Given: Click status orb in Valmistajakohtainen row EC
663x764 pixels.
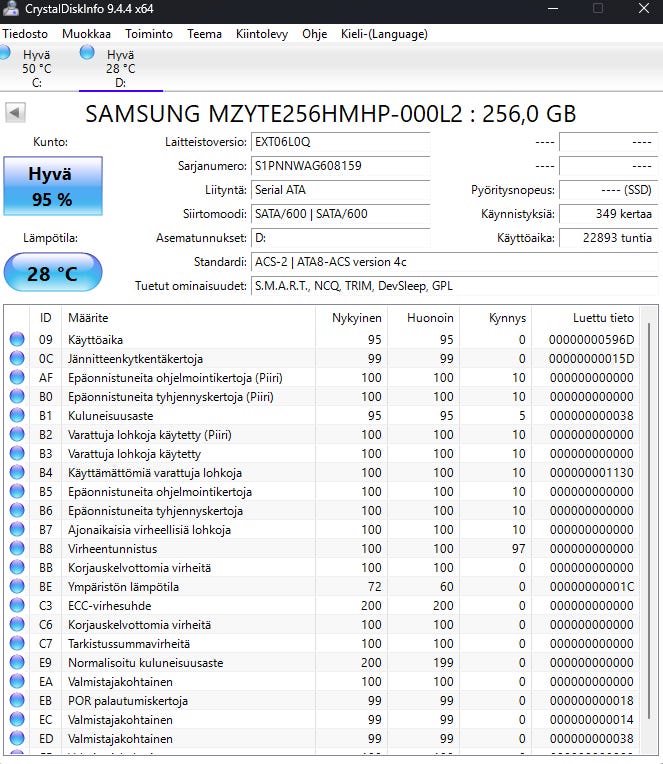Looking at the screenshot, I should [17, 719].
